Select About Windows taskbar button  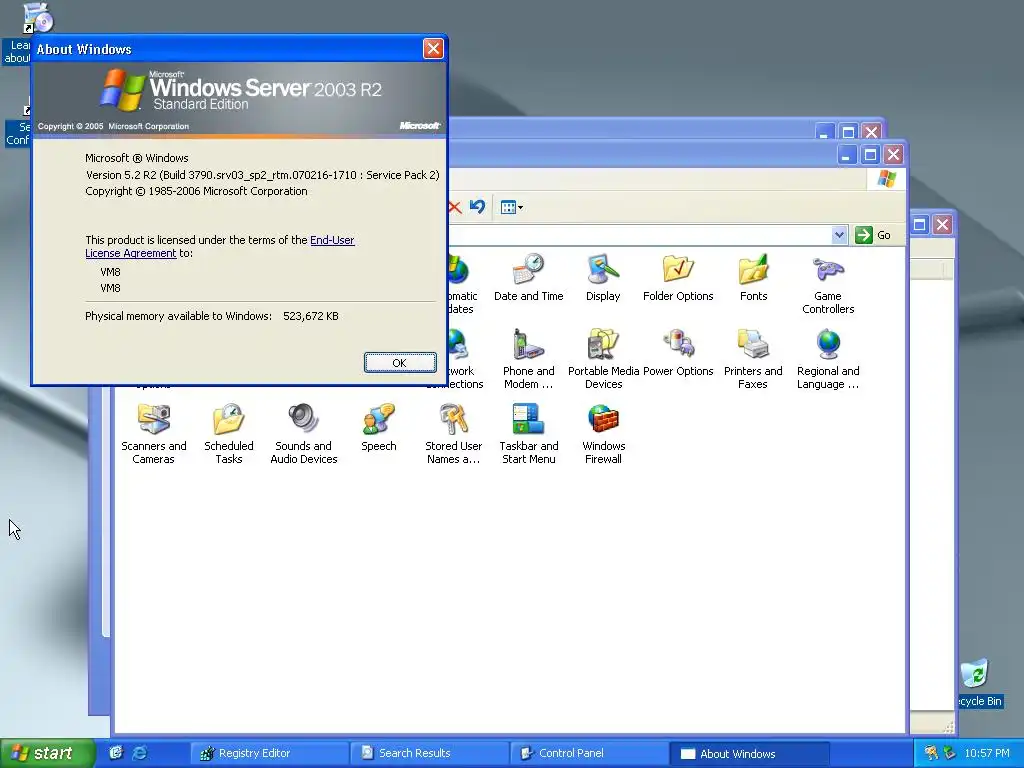coord(749,753)
